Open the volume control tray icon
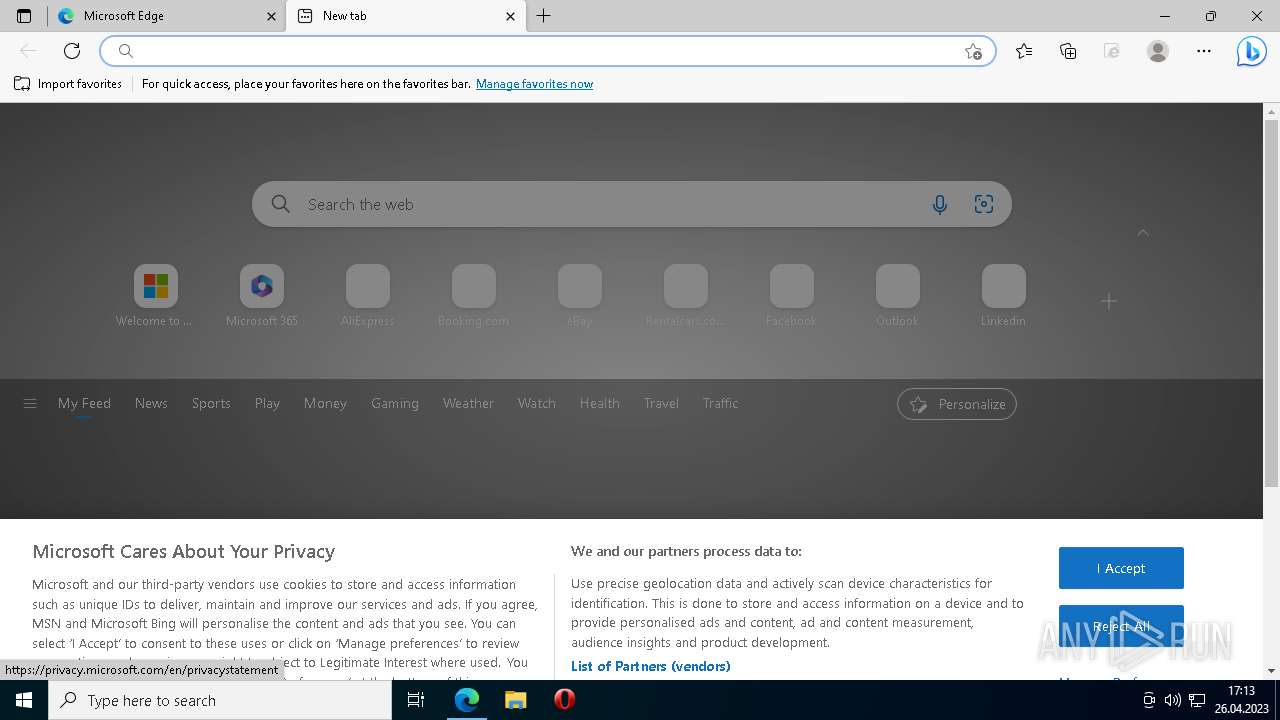Screen dimensions: 1280x720 click(x=1173, y=700)
